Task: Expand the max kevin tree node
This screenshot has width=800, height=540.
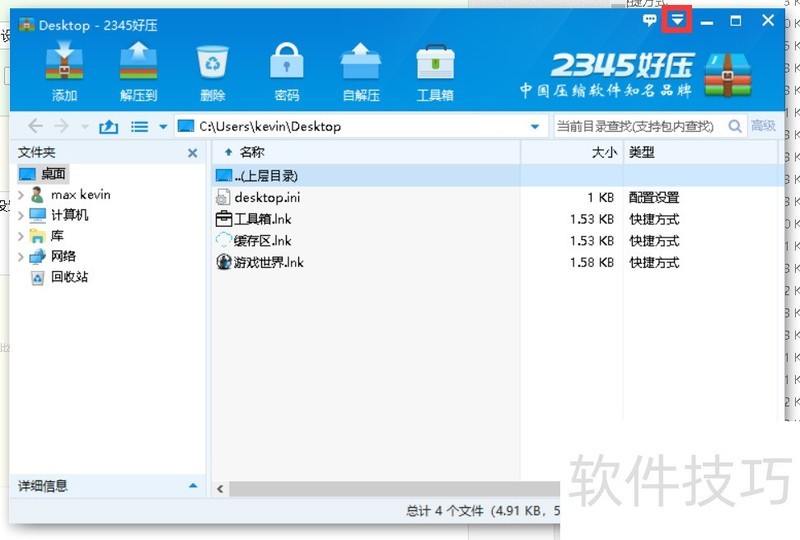Action: coord(21,195)
